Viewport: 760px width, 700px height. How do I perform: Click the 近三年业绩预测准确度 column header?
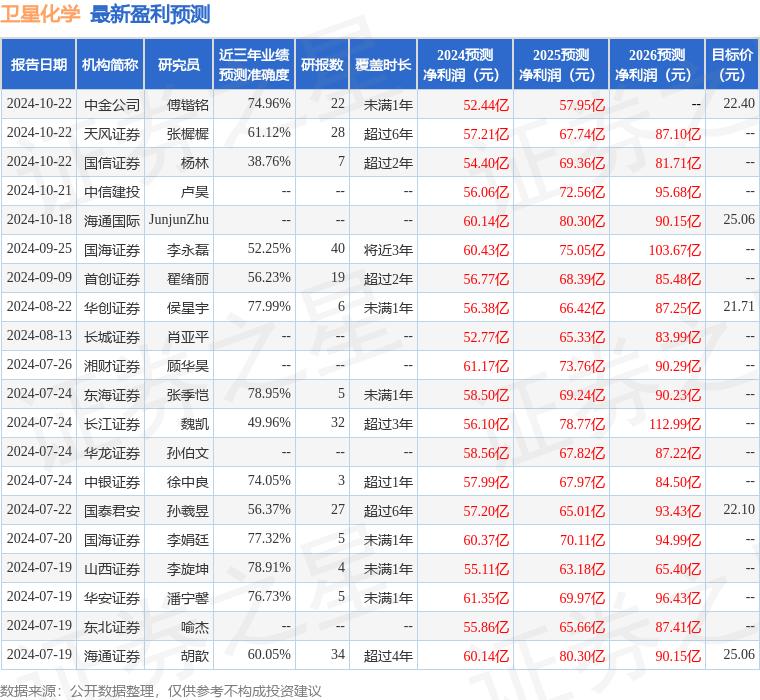[254, 64]
